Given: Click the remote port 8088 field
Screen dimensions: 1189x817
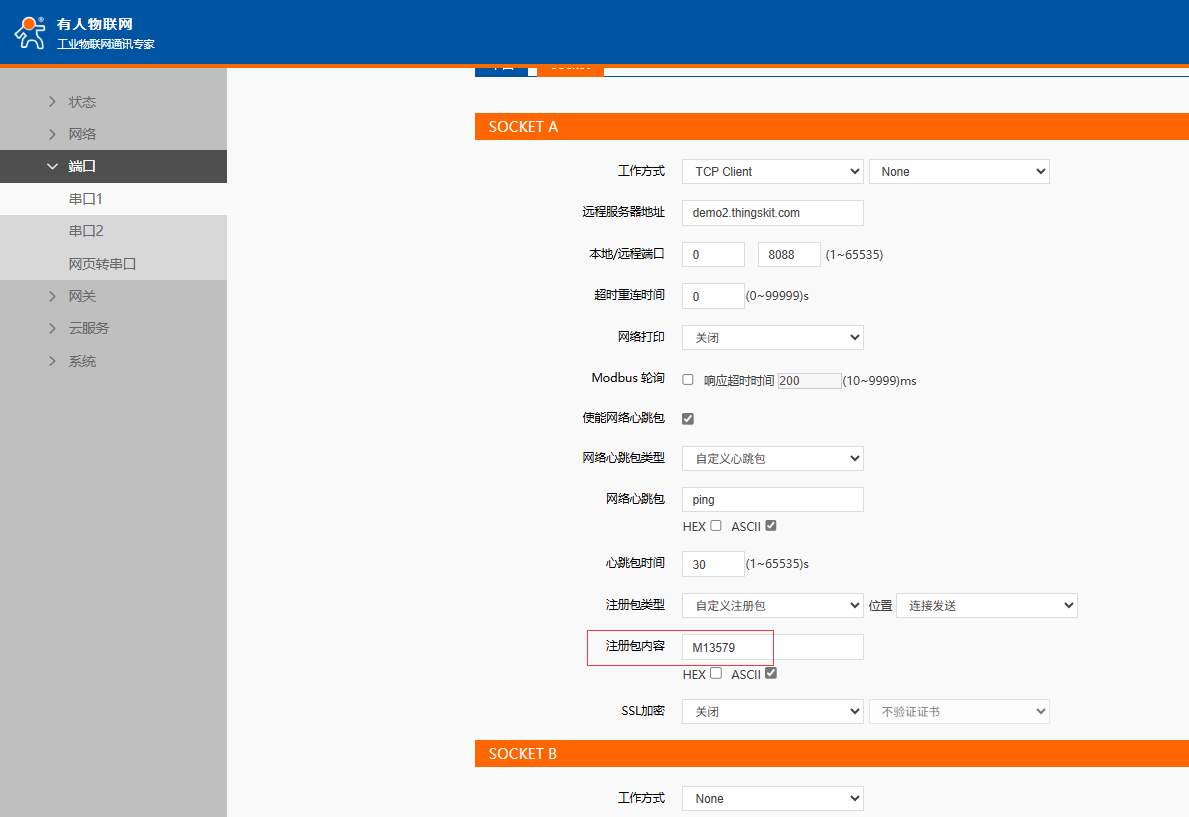Looking at the screenshot, I should click(x=788, y=255).
